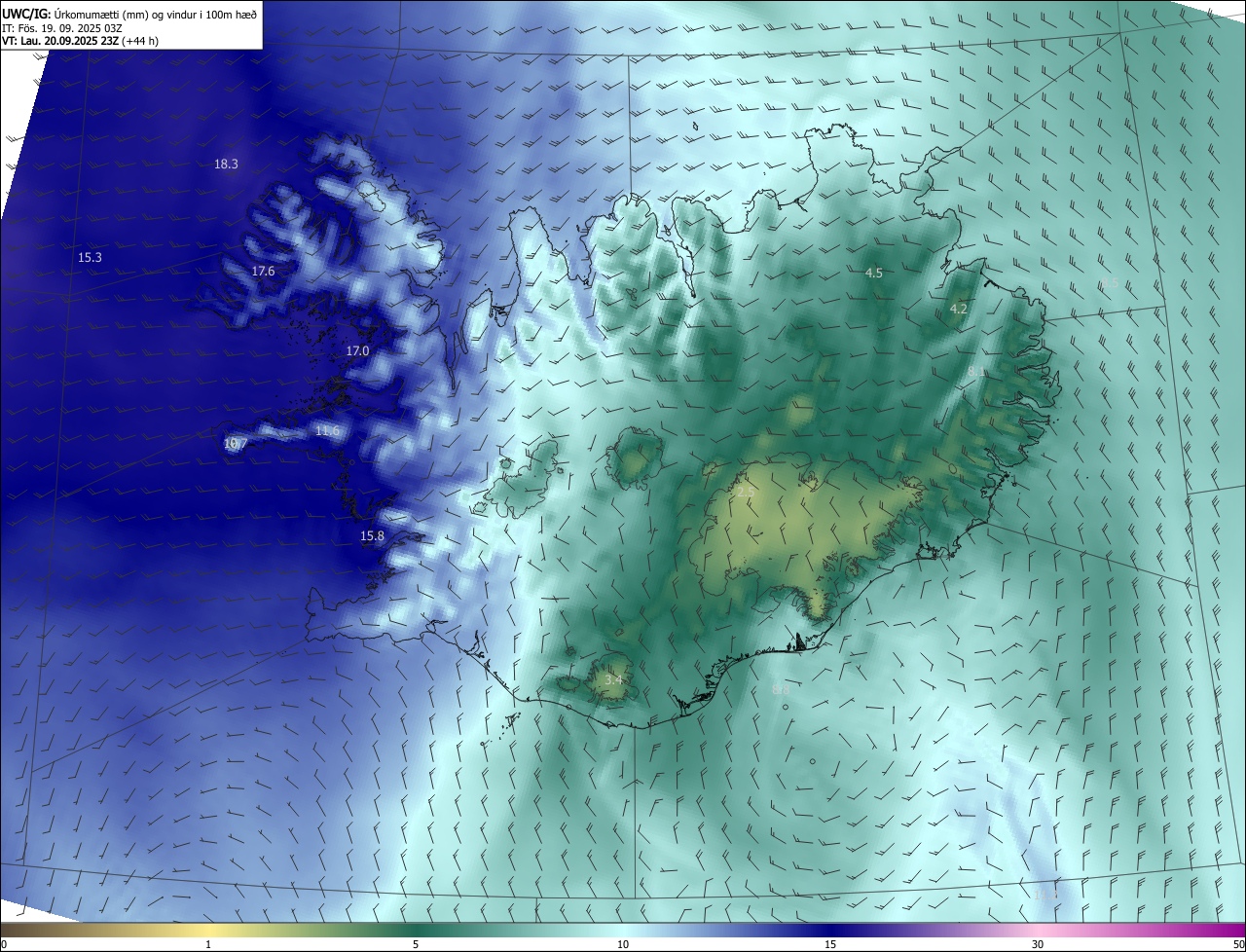
Task: Click the 4.2 value label in the northeast
Action: click(959, 310)
